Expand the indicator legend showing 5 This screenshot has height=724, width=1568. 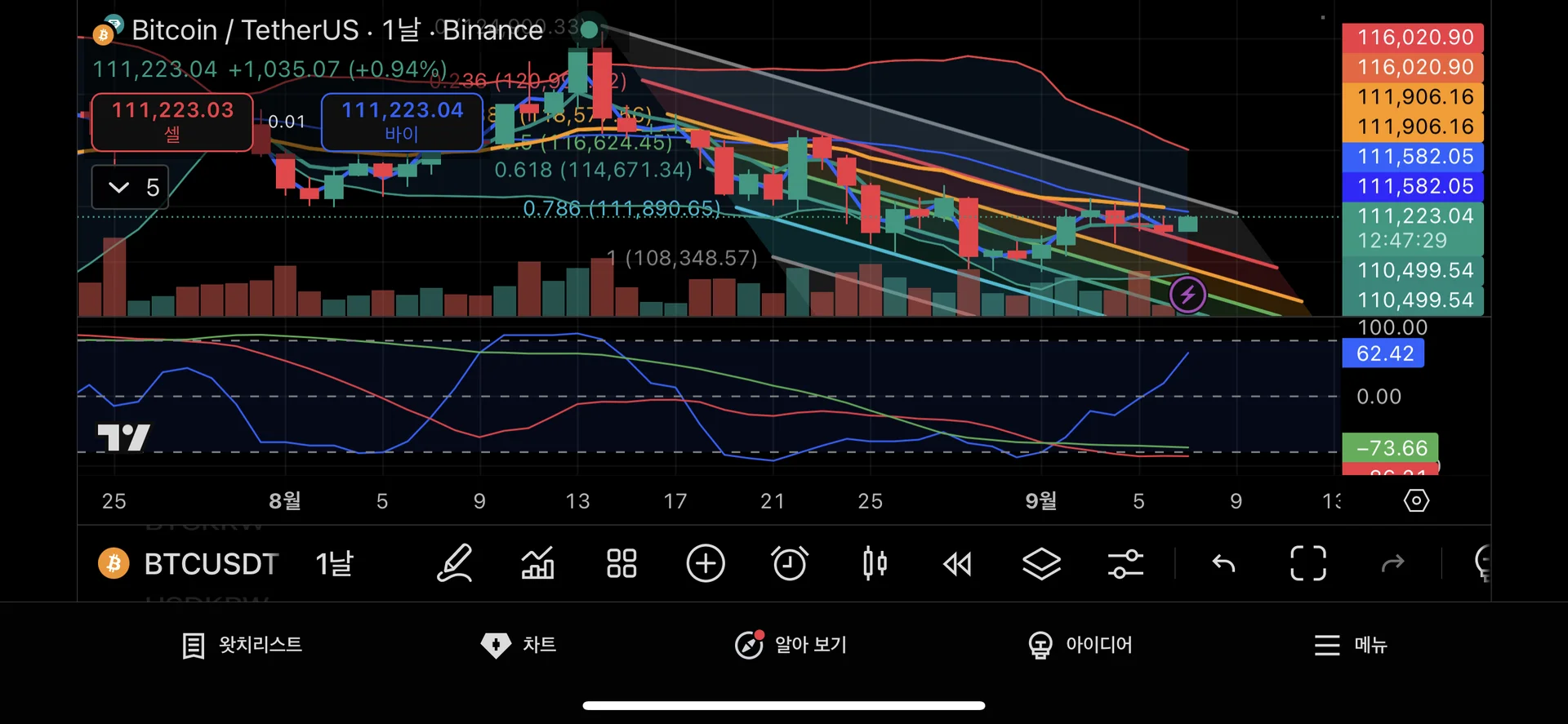pyautogui.click(x=130, y=187)
